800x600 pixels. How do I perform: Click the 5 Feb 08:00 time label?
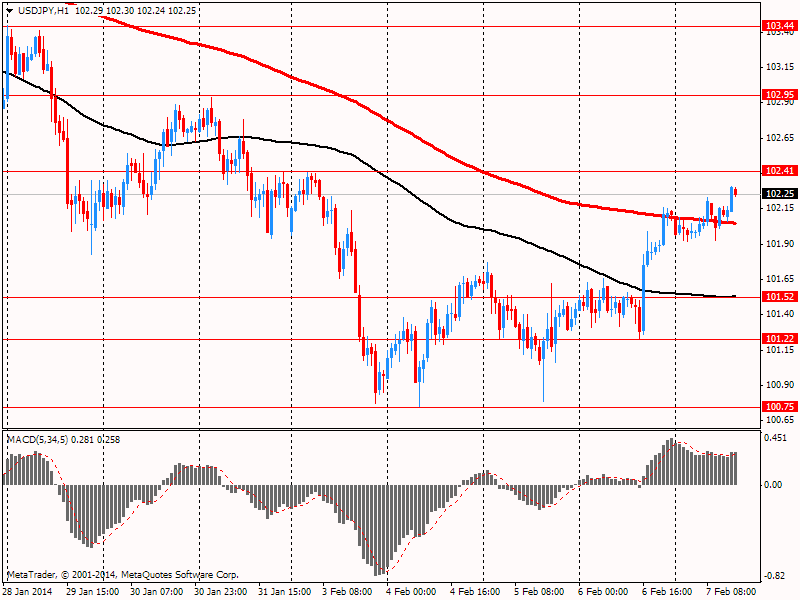tap(539, 591)
